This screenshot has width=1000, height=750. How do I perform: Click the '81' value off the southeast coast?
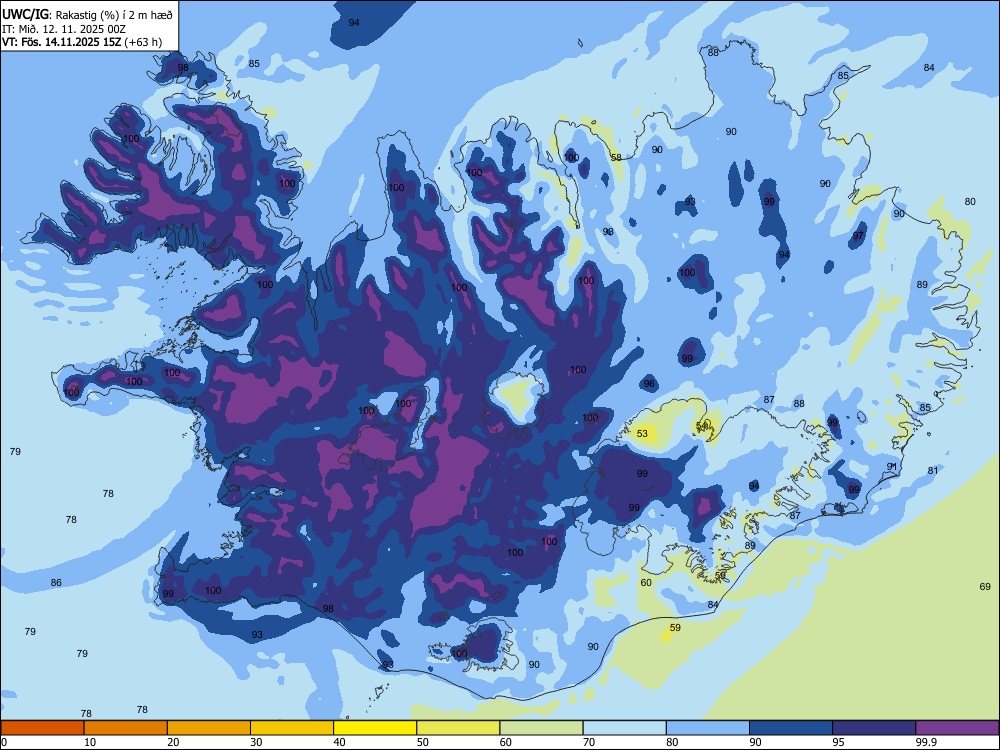(933, 471)
